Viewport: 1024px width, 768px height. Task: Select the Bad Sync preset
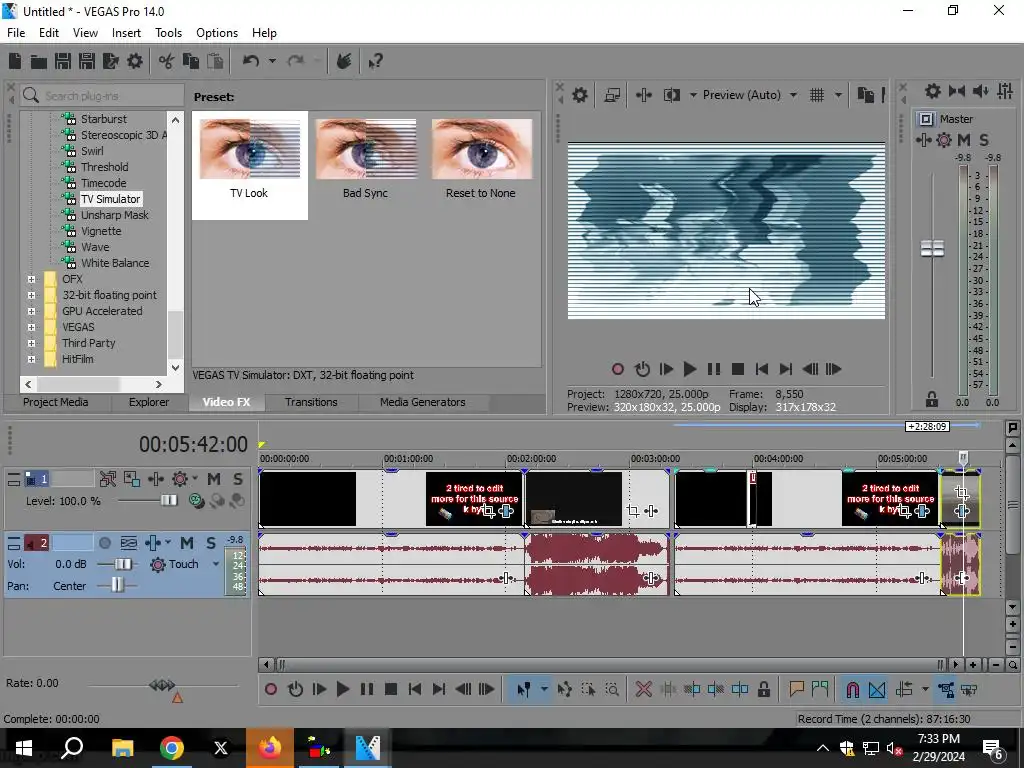[366, 160]
